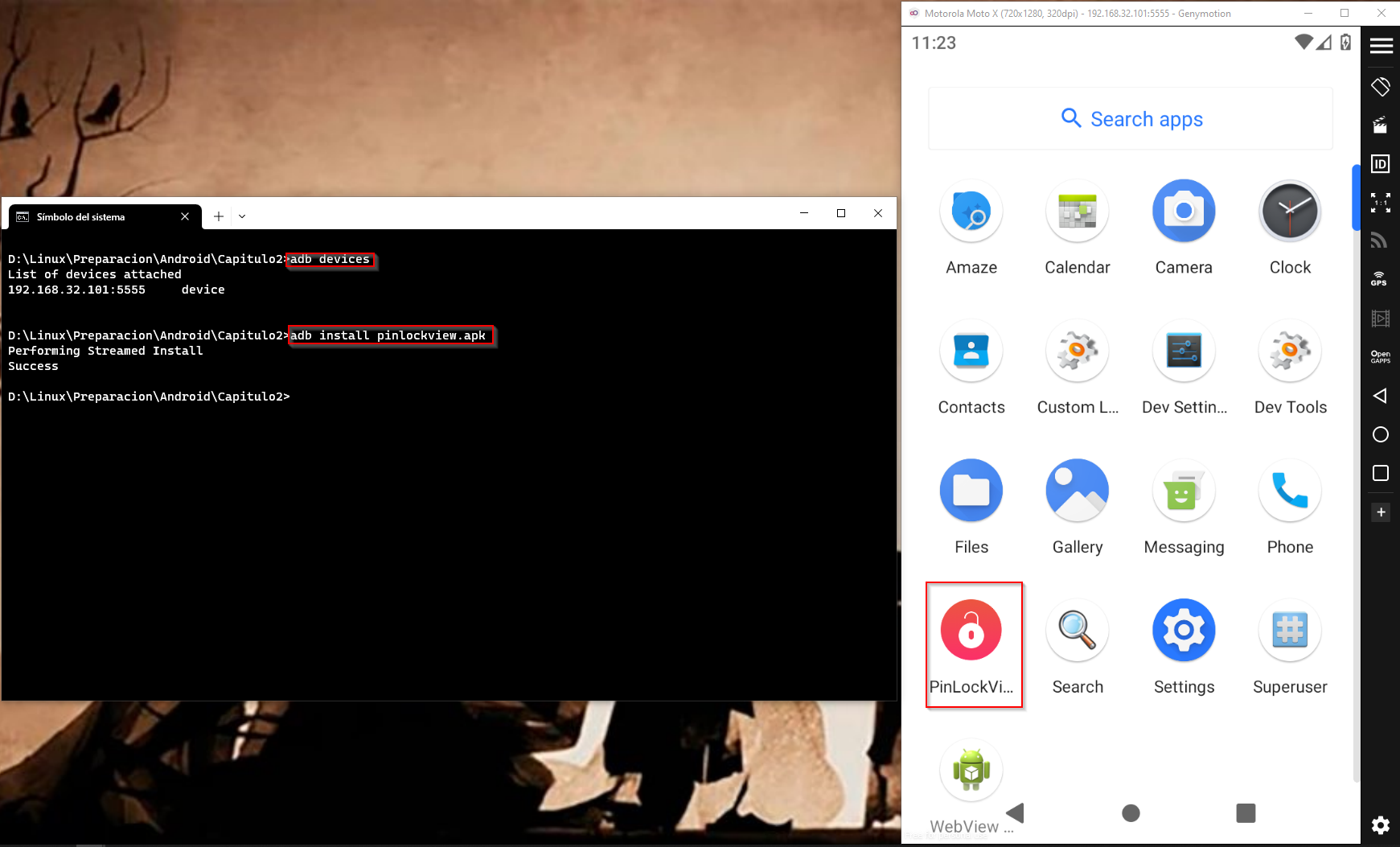Open the device ID identifiers widget
1400x847 pixels.
[1381, 164]
